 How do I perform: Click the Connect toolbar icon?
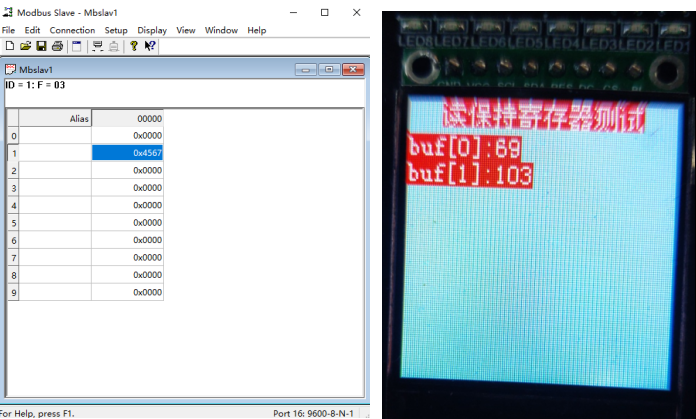tap(97, 46)
